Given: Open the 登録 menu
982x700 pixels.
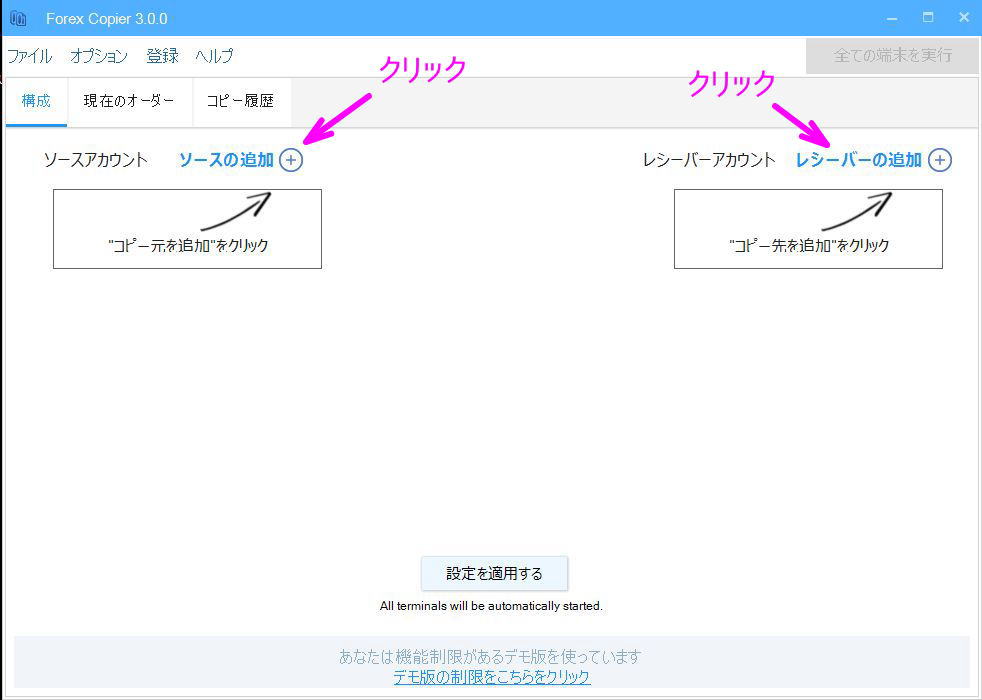Looking at the screenshot, I should pyautogui.click(x=160, y=57).
